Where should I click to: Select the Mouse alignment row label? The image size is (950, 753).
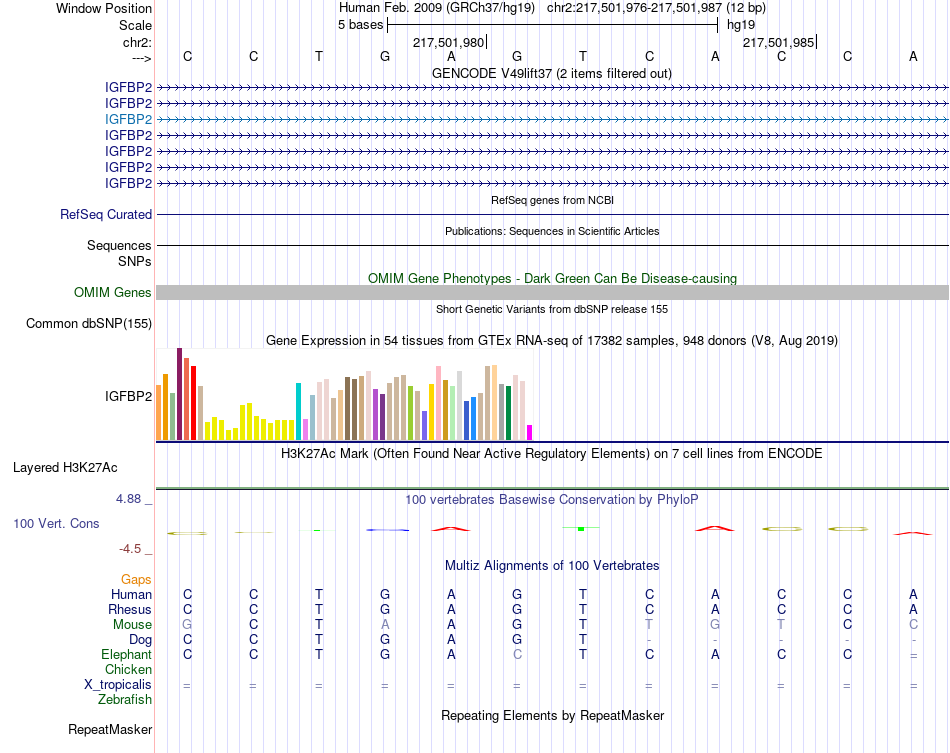(x=132, y=625)
